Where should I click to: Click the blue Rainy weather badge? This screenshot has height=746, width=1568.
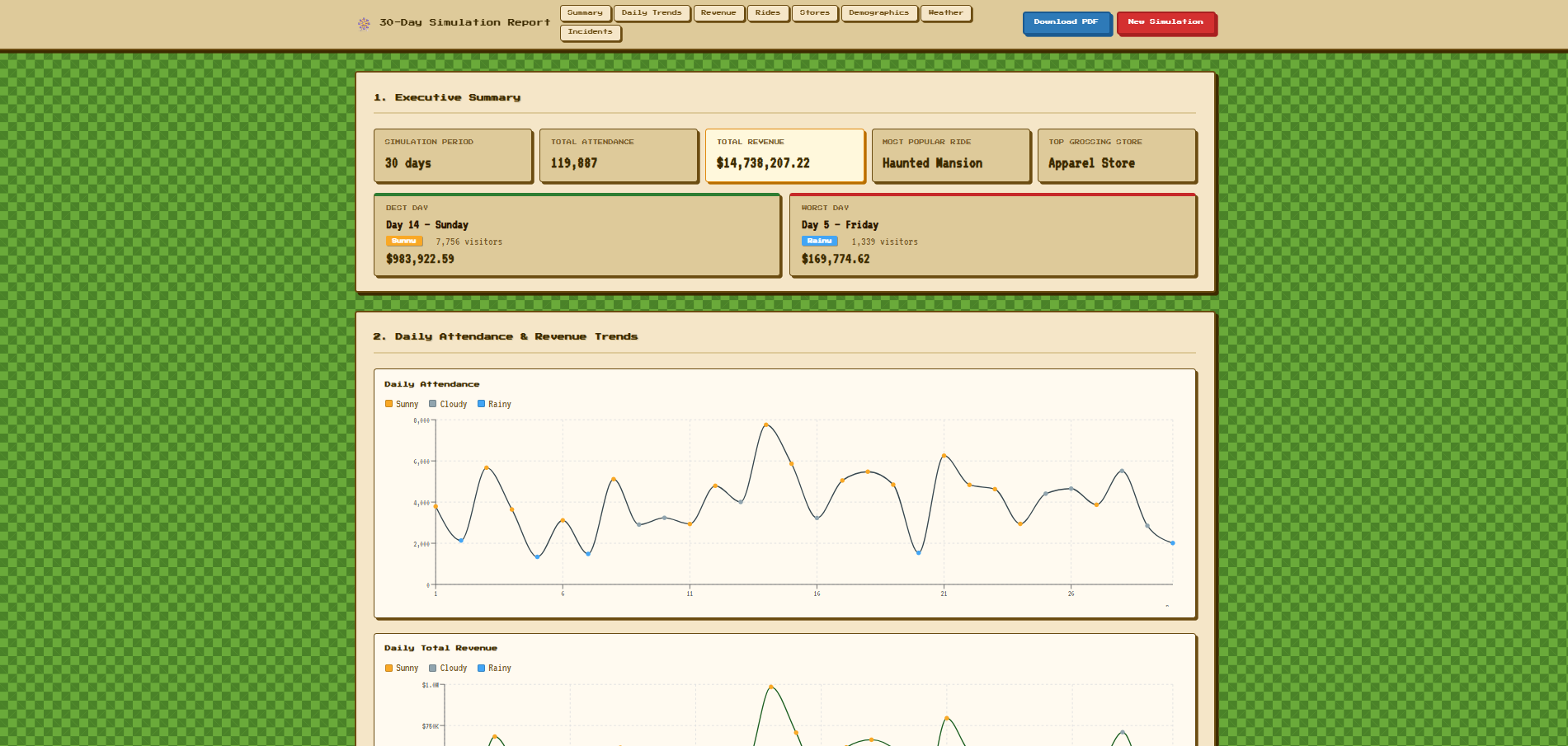(819, 242)
